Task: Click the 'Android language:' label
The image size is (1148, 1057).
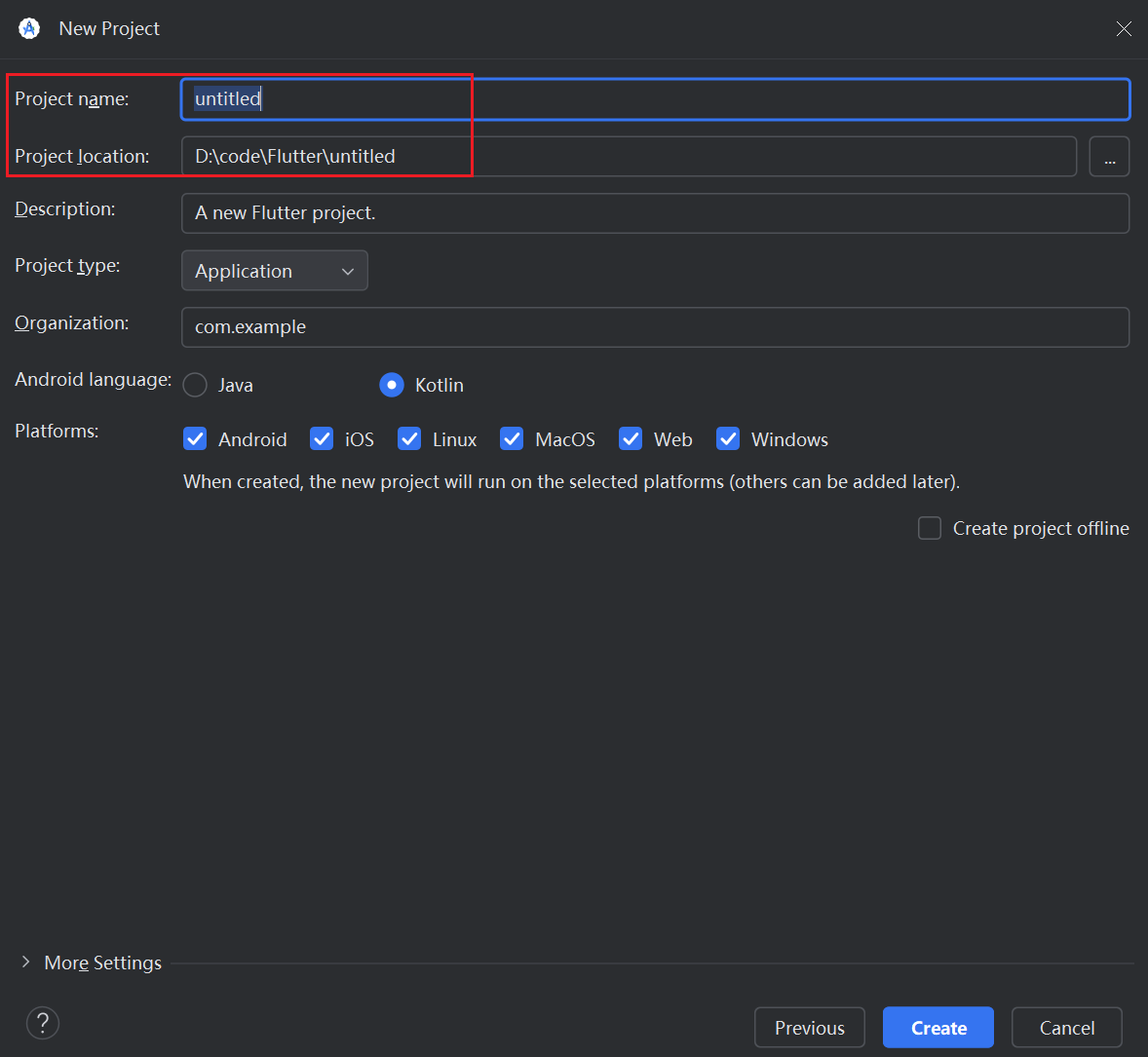Action: (93, 380)
